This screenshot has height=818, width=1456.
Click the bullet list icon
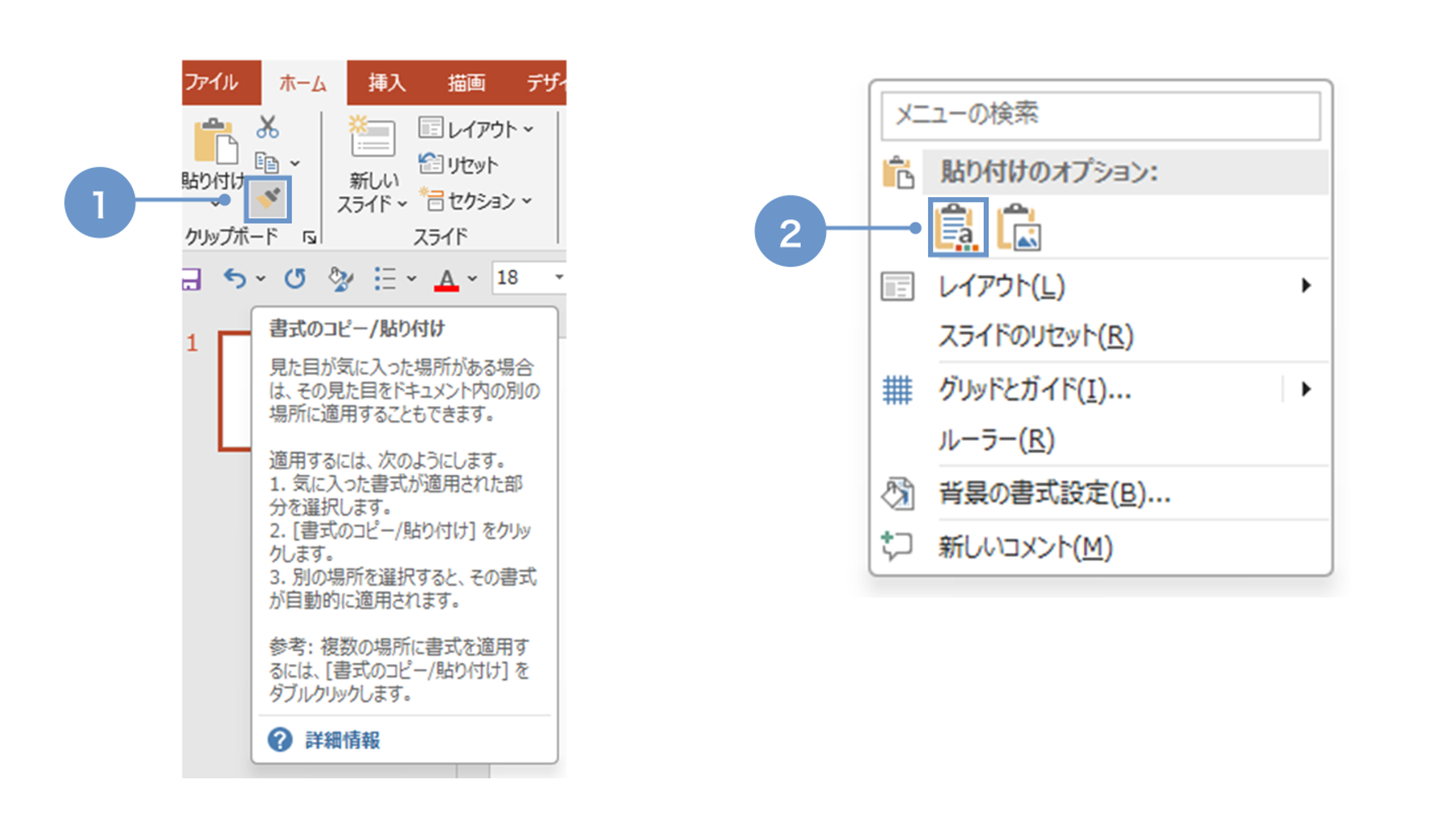pyautogui.click(x=385, y=279)
